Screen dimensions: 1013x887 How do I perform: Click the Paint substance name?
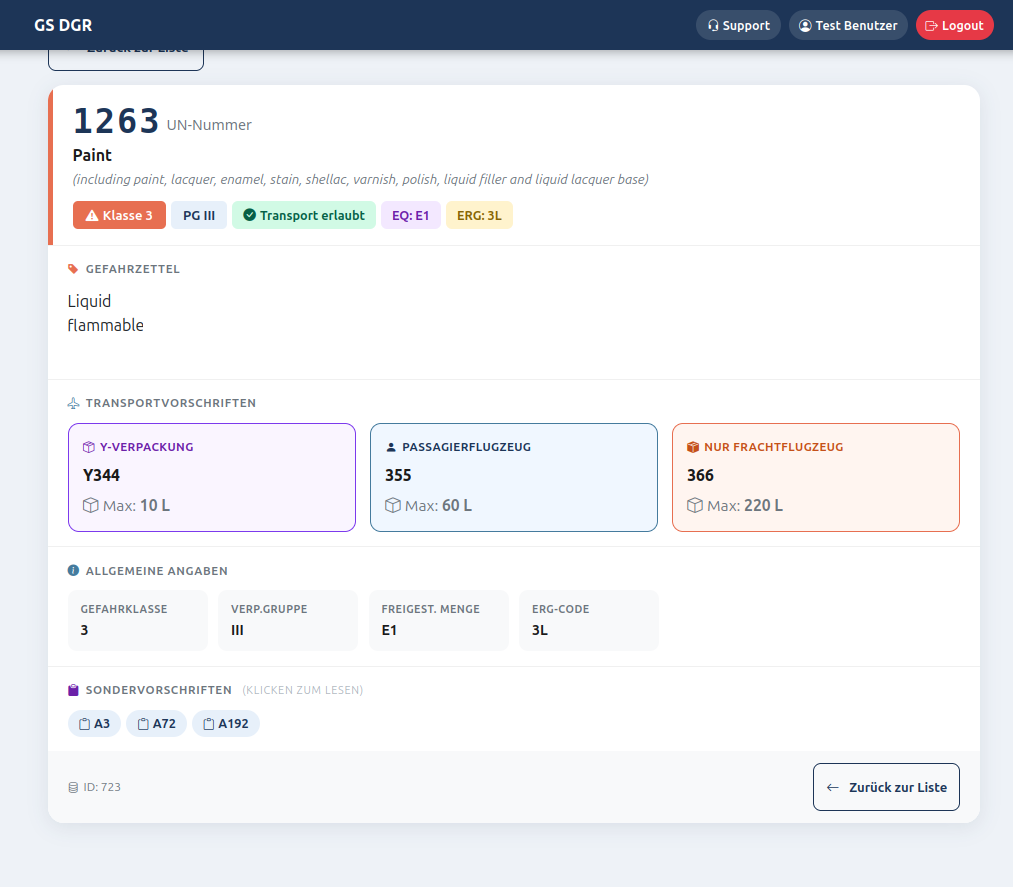pos(92,155)
